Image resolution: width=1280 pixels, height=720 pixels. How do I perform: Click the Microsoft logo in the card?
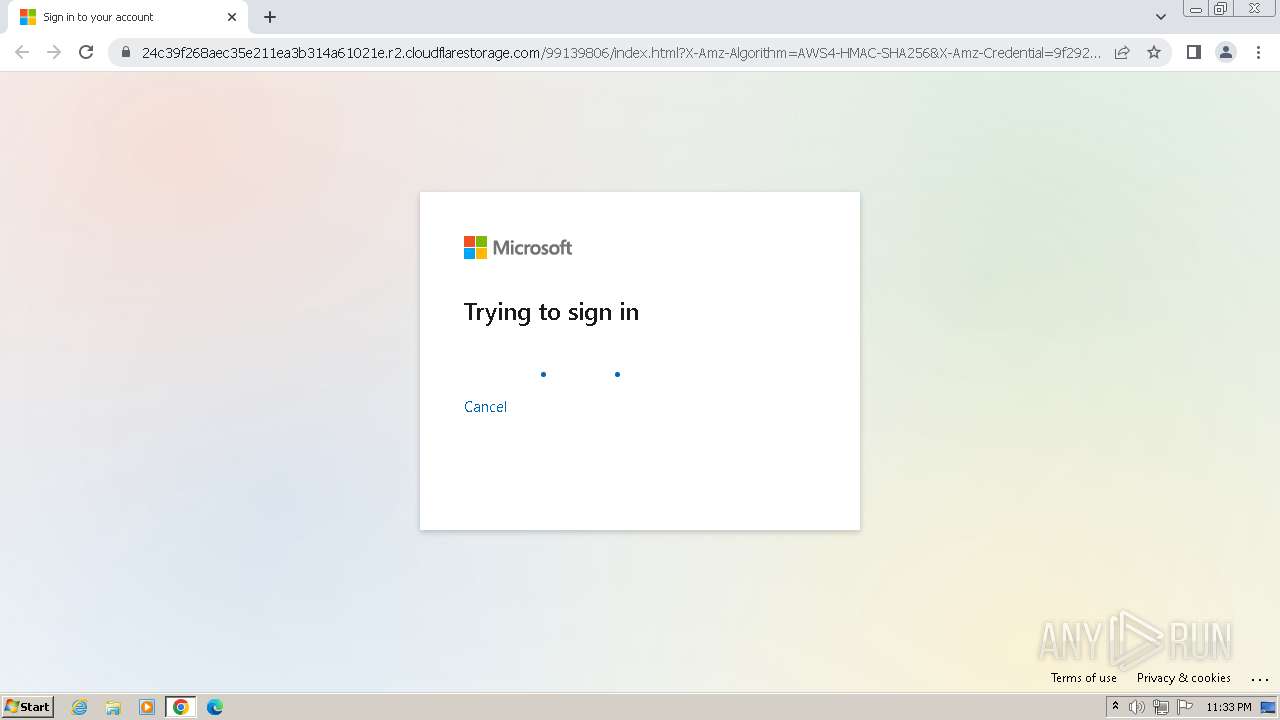tap(518, 248)
